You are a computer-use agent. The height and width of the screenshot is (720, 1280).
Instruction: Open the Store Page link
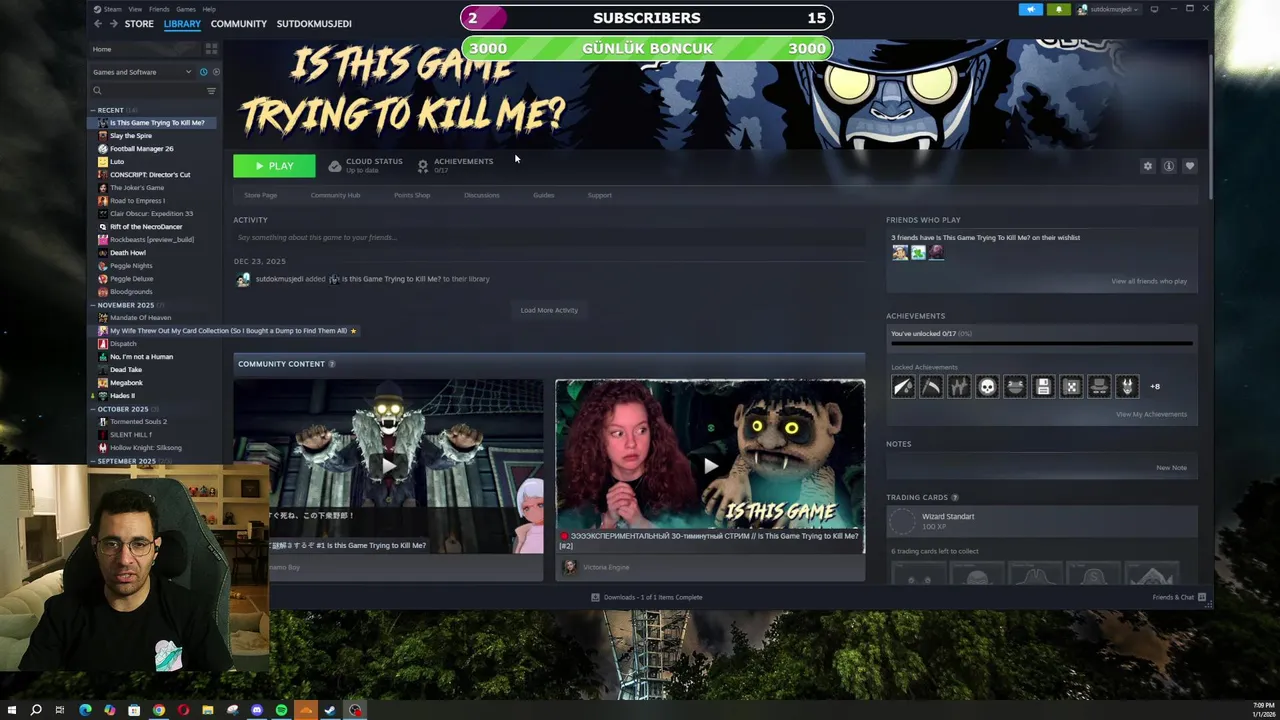point(261,195)
